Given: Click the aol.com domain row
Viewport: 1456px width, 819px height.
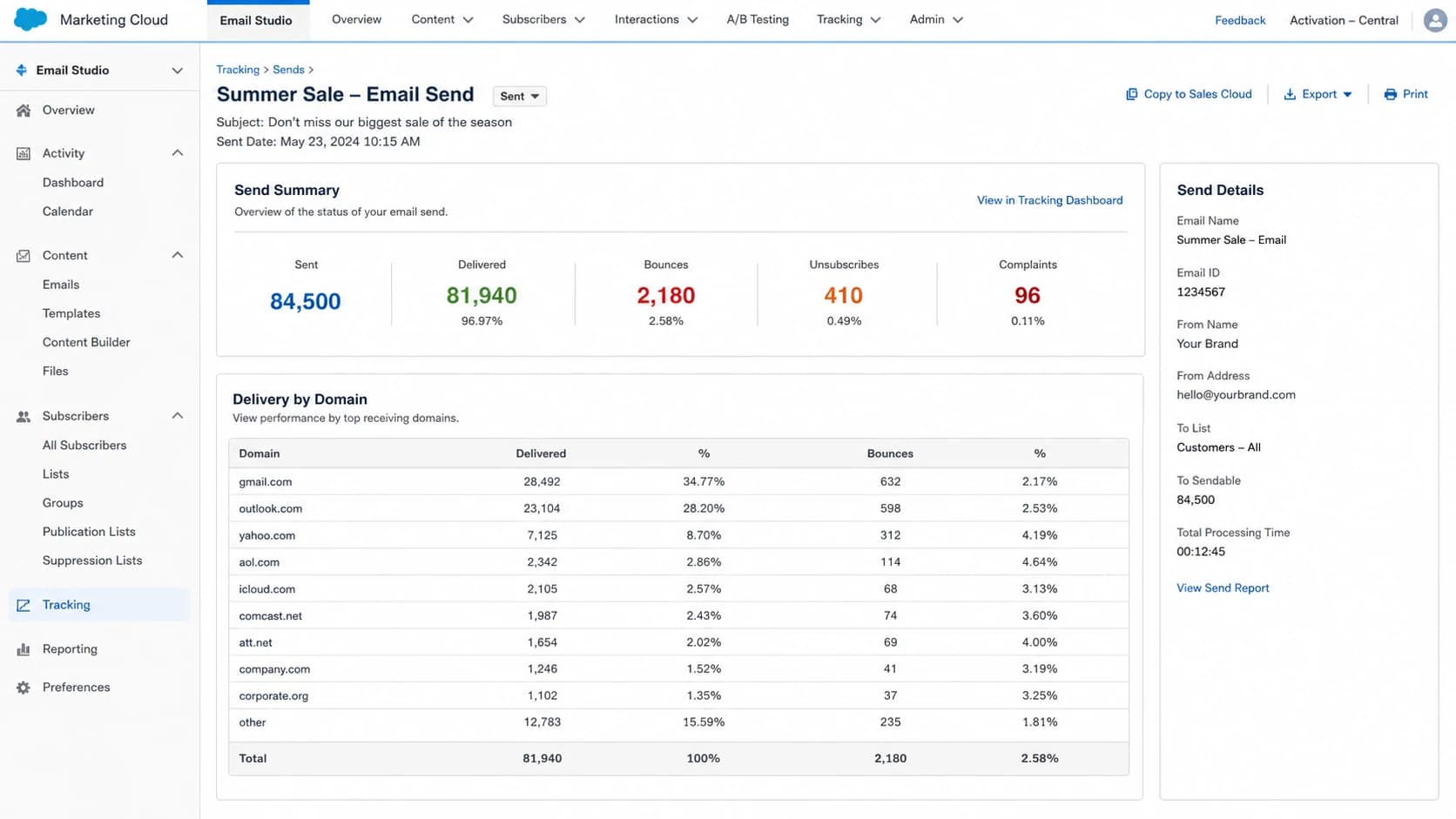Looking at the screenshot, I should pyautogui.click(x=678, y=562).
